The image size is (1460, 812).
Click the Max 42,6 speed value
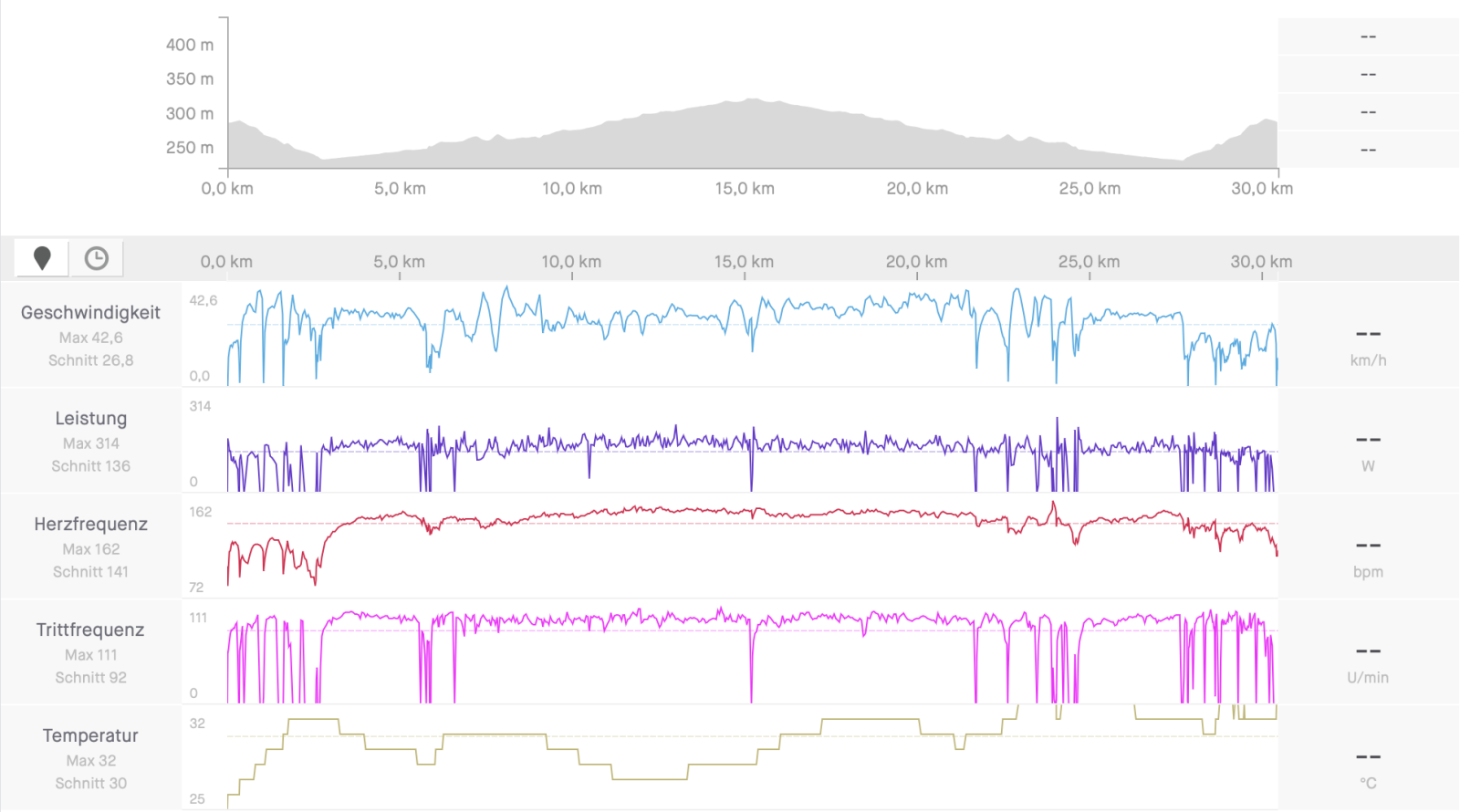coord(90,338)
